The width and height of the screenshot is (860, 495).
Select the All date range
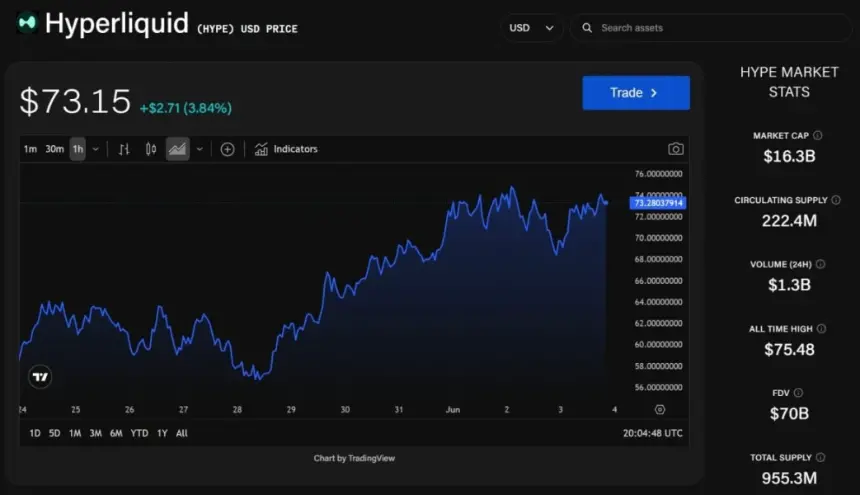182,433
